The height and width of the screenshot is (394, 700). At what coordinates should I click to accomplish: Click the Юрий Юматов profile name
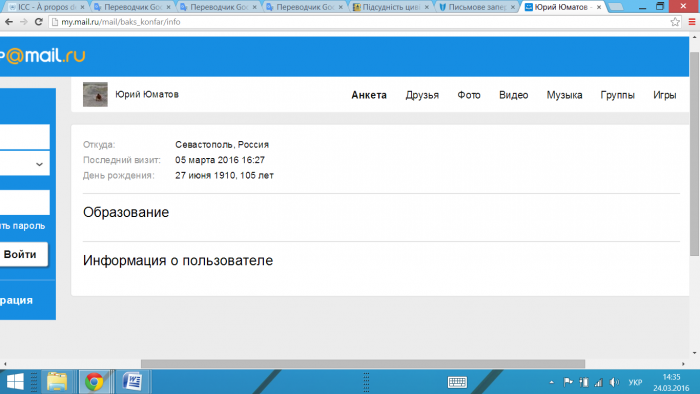(147, 94)
